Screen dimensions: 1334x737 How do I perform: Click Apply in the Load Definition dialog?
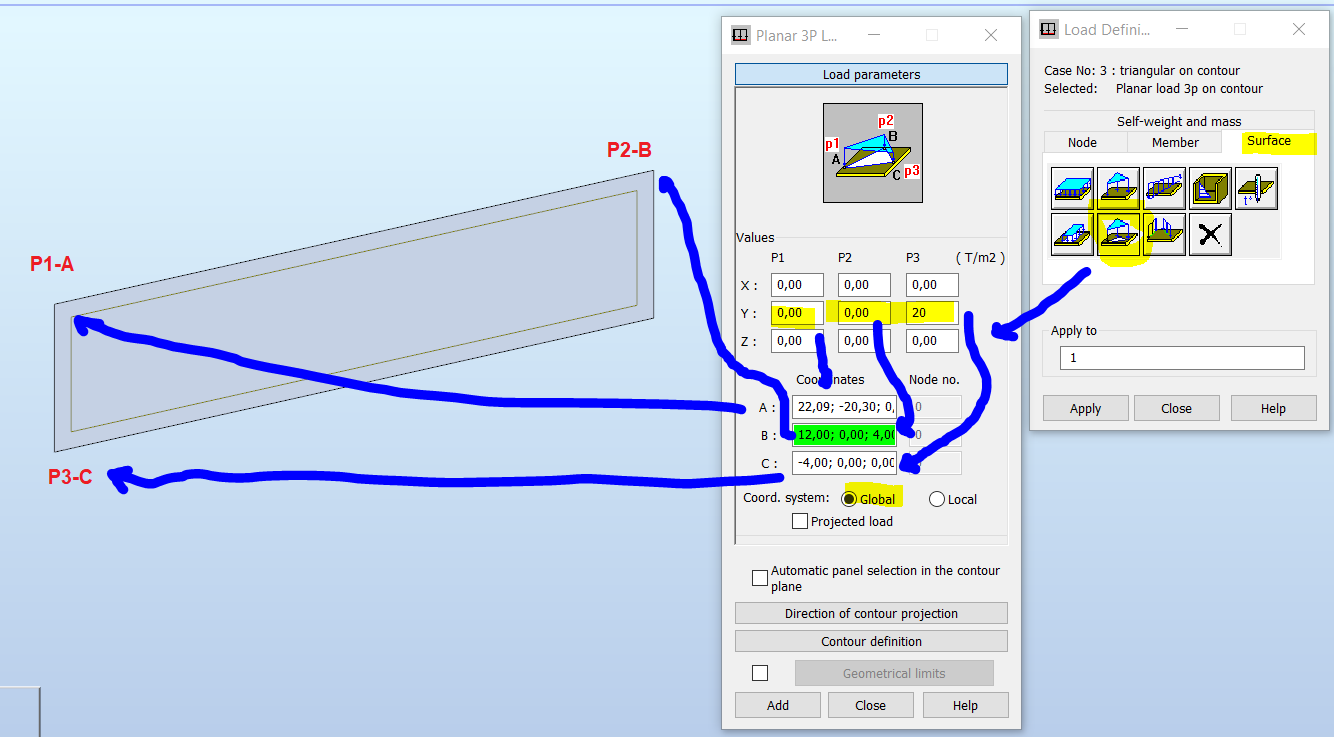pos(1085,407)
